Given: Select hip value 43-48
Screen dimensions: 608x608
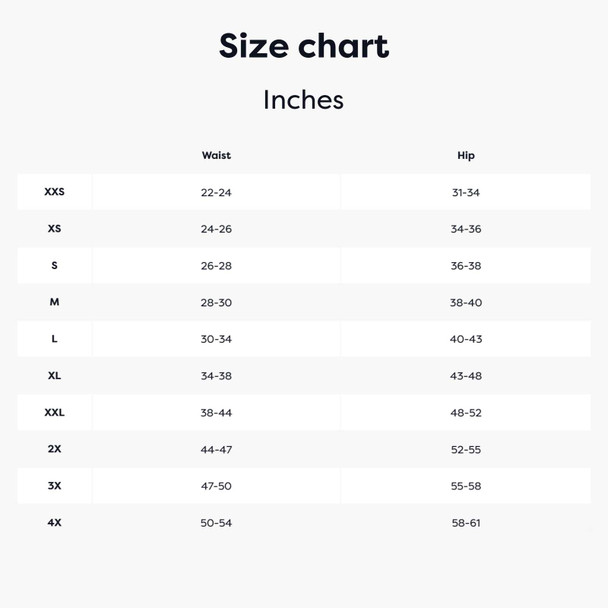Looking at the screenshot, I should click(x=466, y=376).
